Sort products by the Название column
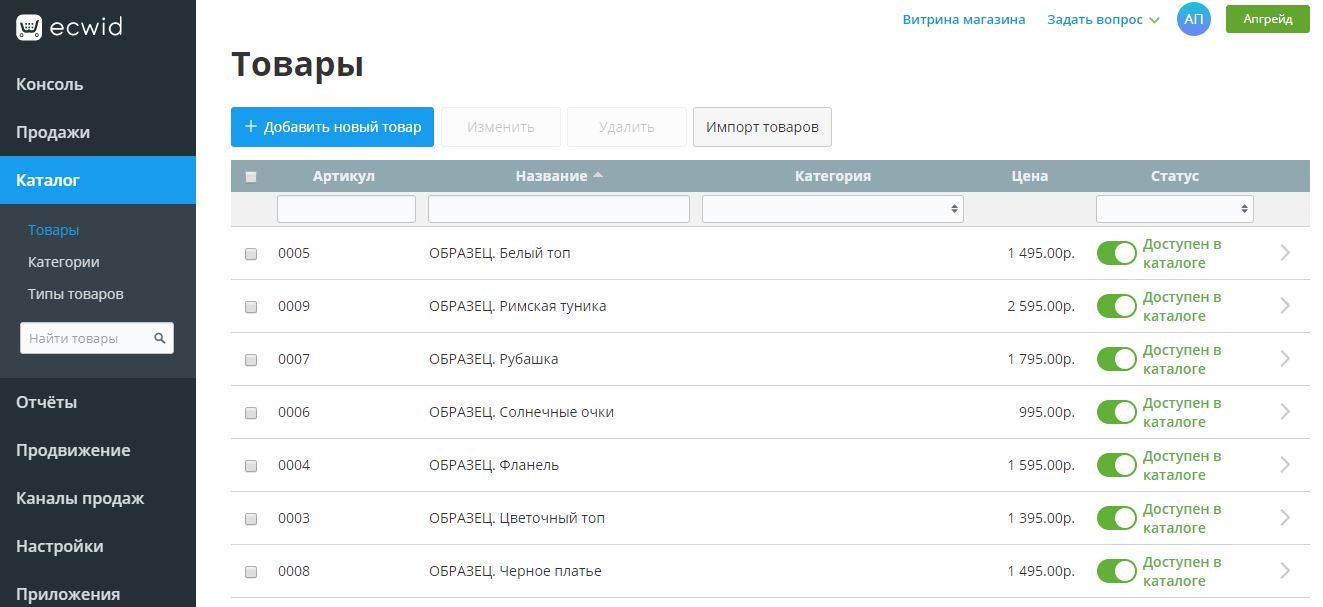Viewport: 1323px width, 607px height. 554,176
